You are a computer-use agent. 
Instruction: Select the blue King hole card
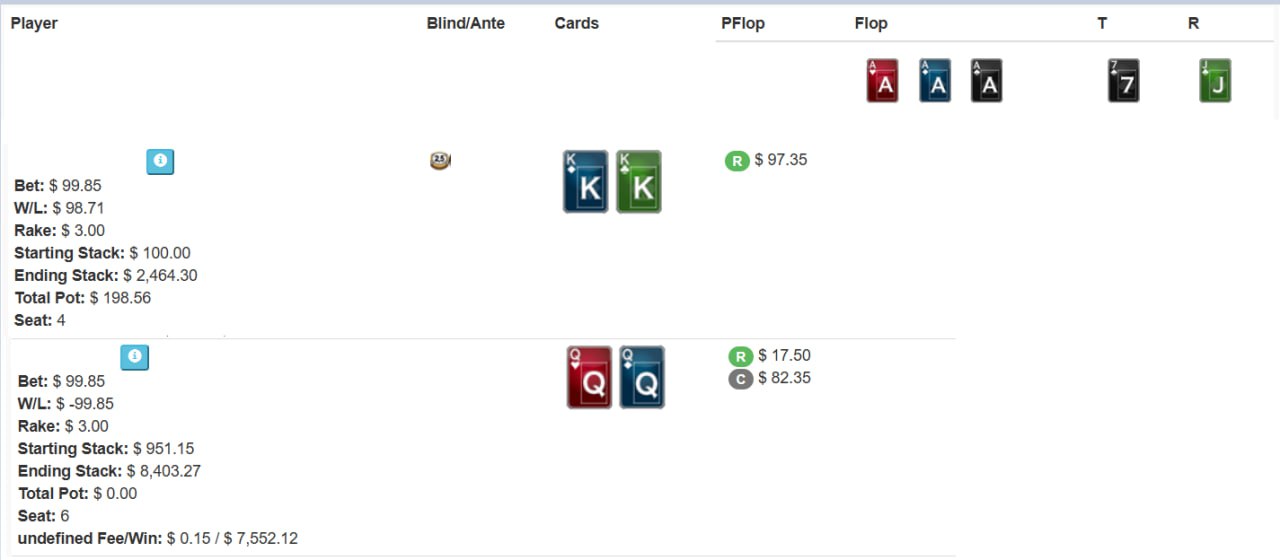pyautogui.click(x=586, y=182)
